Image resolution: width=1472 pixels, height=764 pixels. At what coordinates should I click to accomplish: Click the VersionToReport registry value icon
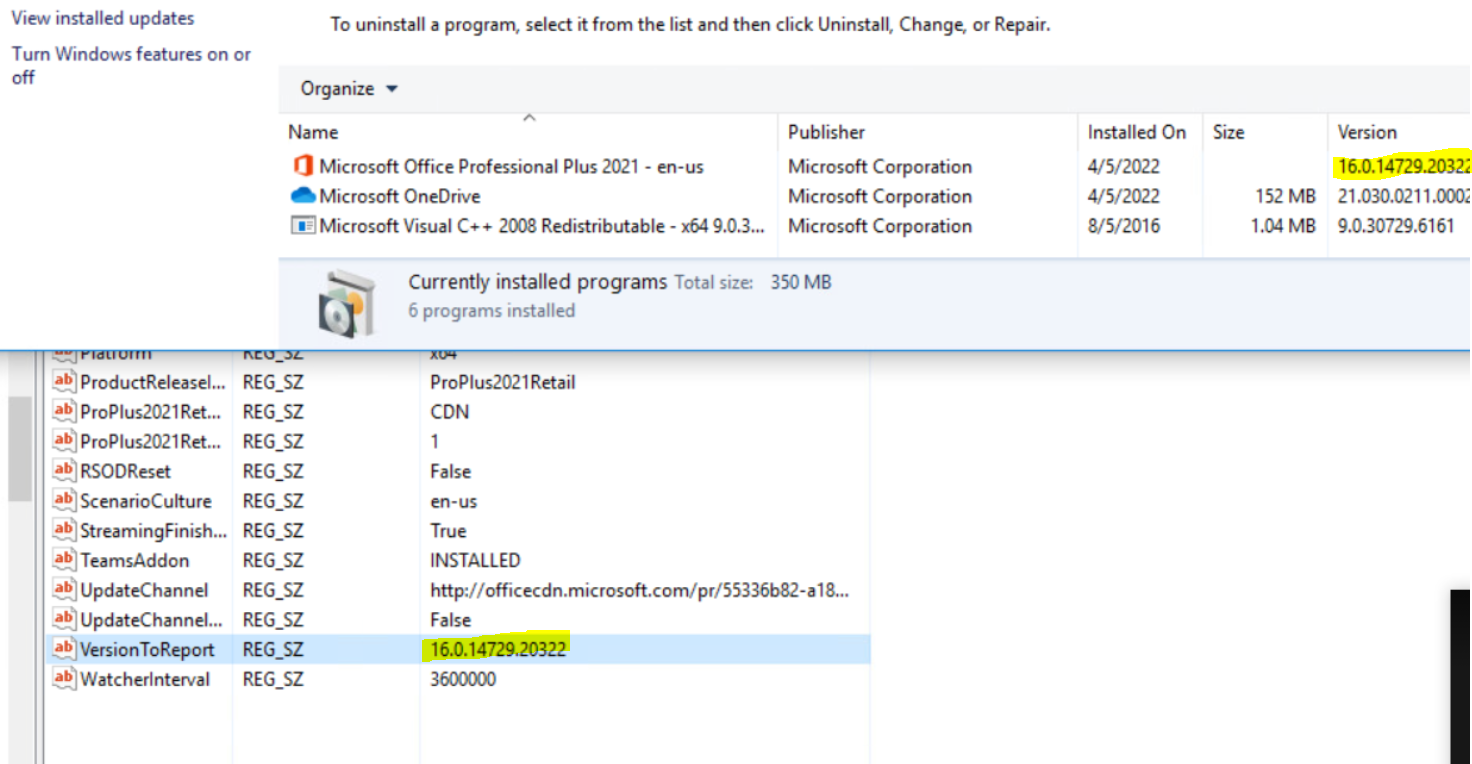64,650
